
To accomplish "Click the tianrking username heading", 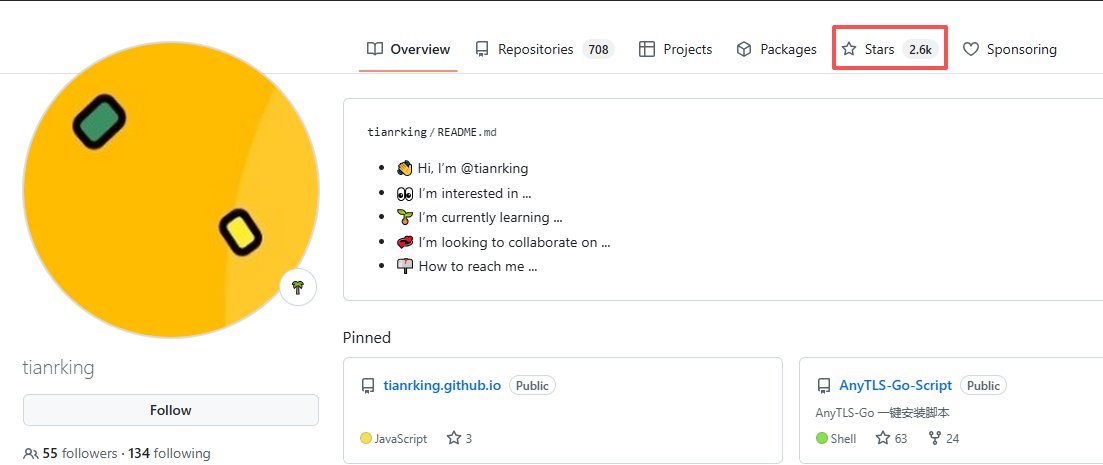I will 58,367.
